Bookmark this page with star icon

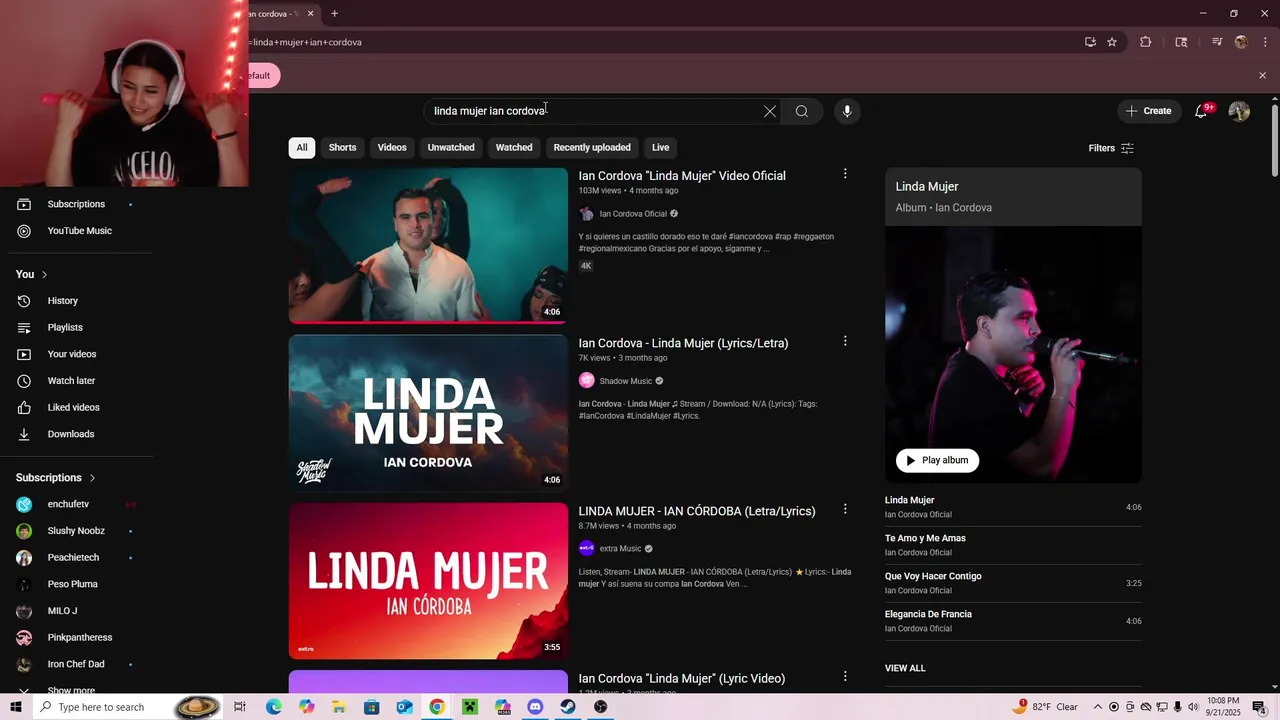[x=1112, y=42]
